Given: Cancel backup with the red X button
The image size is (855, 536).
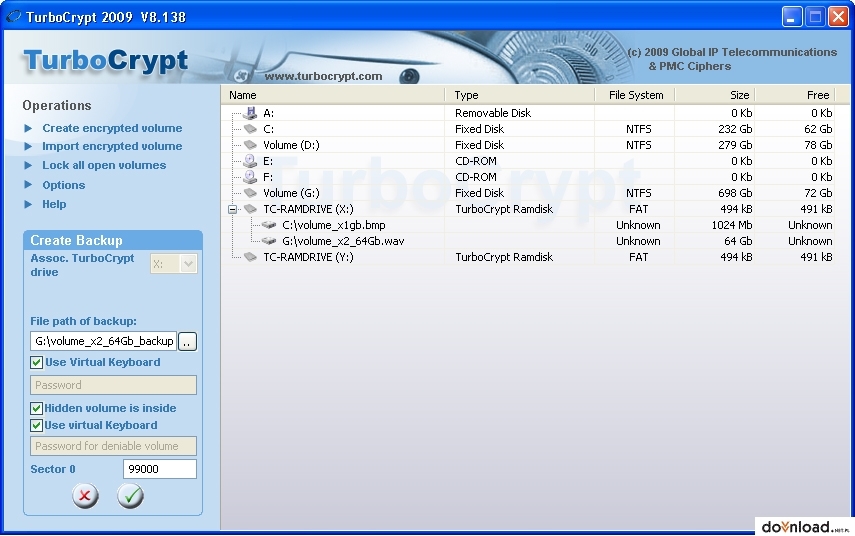Looking at the screenshot, I should pos(85,496).
